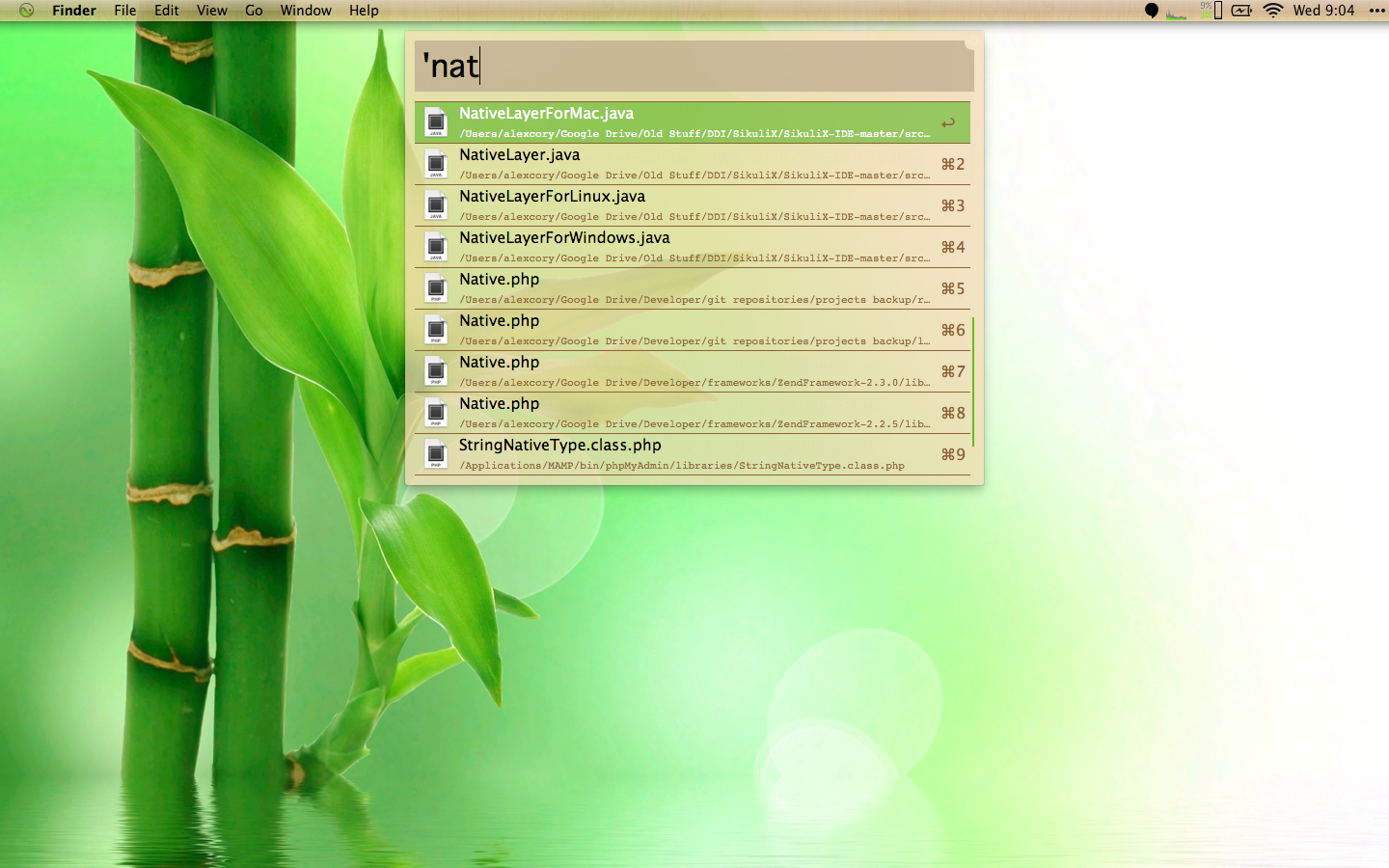Open the yin-yang Apple menu icon
This screenshot has height=868, width=1389.
[26, 11]
